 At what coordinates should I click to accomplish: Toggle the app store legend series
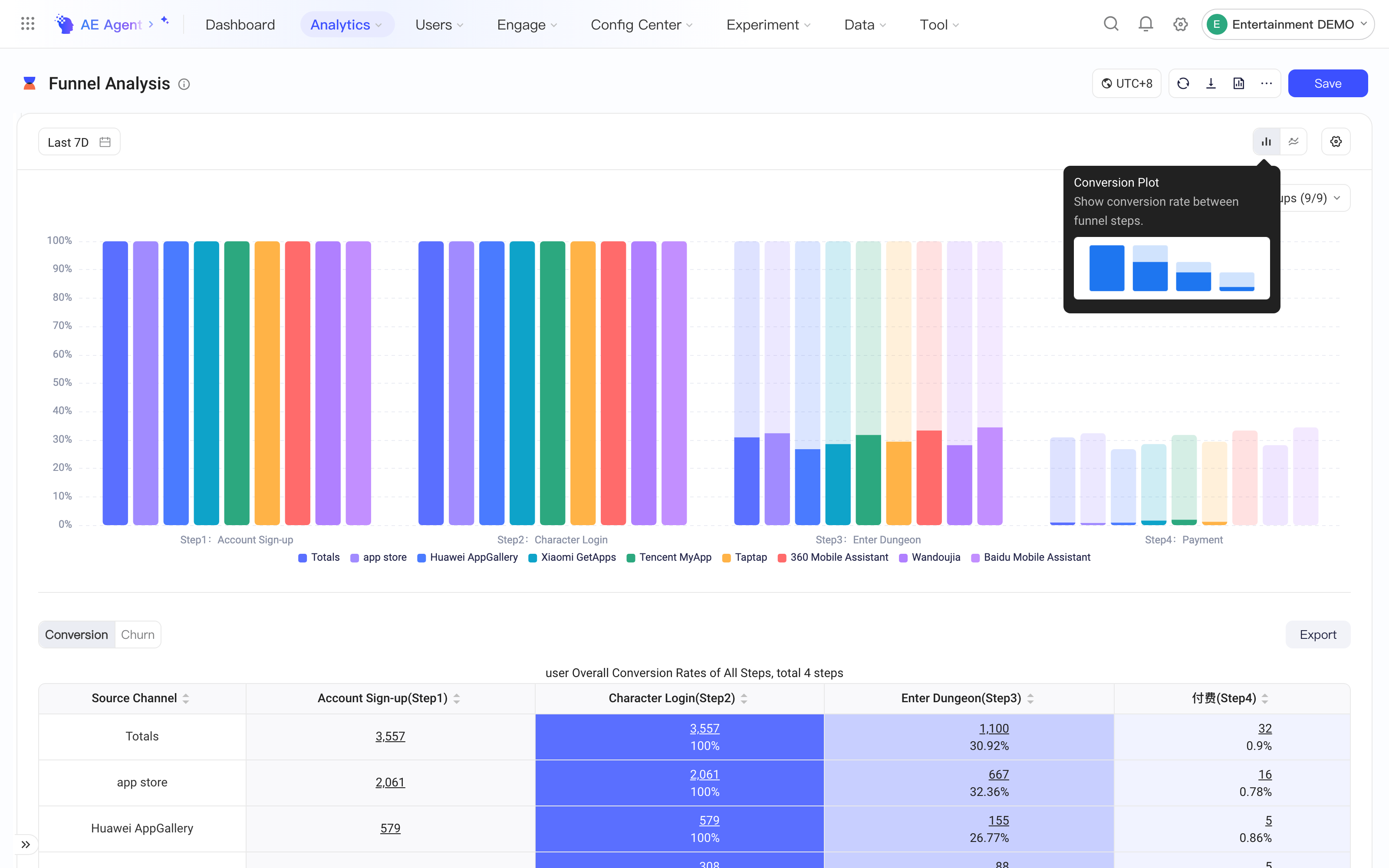[378, 557]
